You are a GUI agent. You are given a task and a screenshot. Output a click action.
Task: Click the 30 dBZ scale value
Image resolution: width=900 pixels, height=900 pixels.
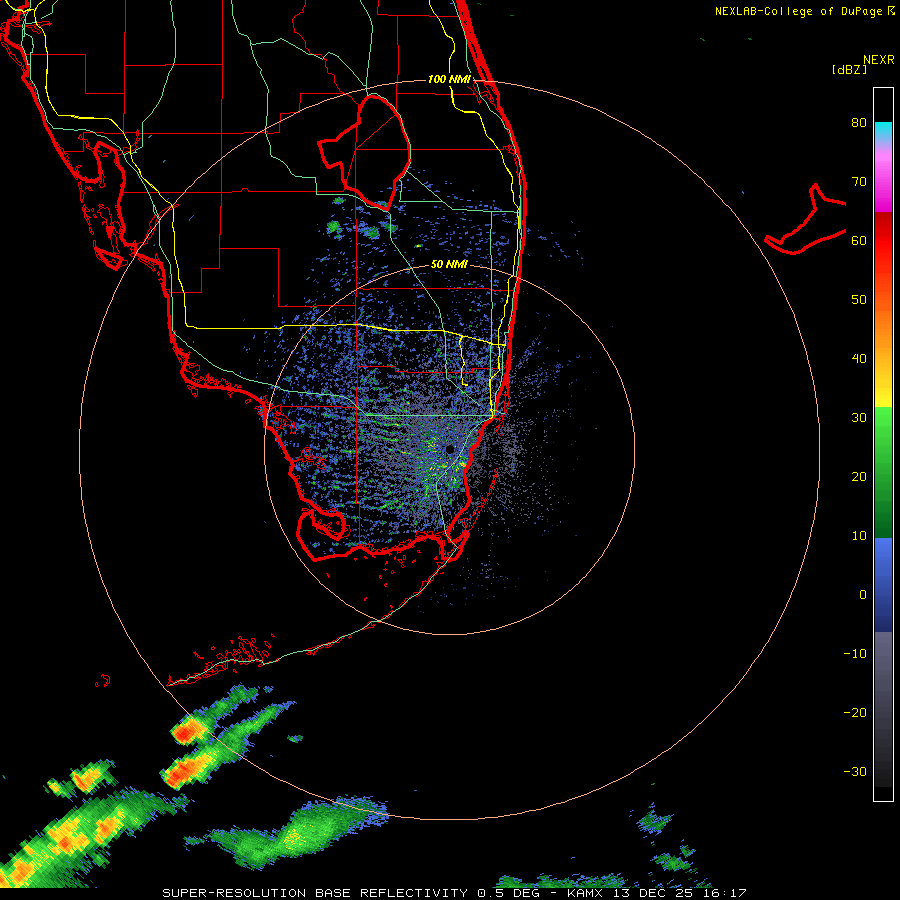pyautogui.click(x=859, y=418)
